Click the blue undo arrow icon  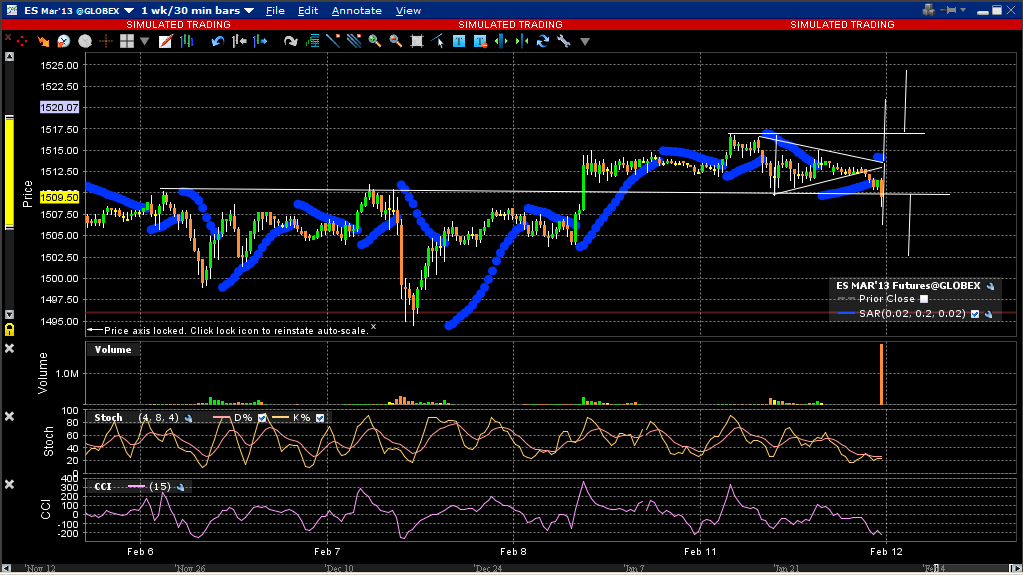tap(218, 41)
